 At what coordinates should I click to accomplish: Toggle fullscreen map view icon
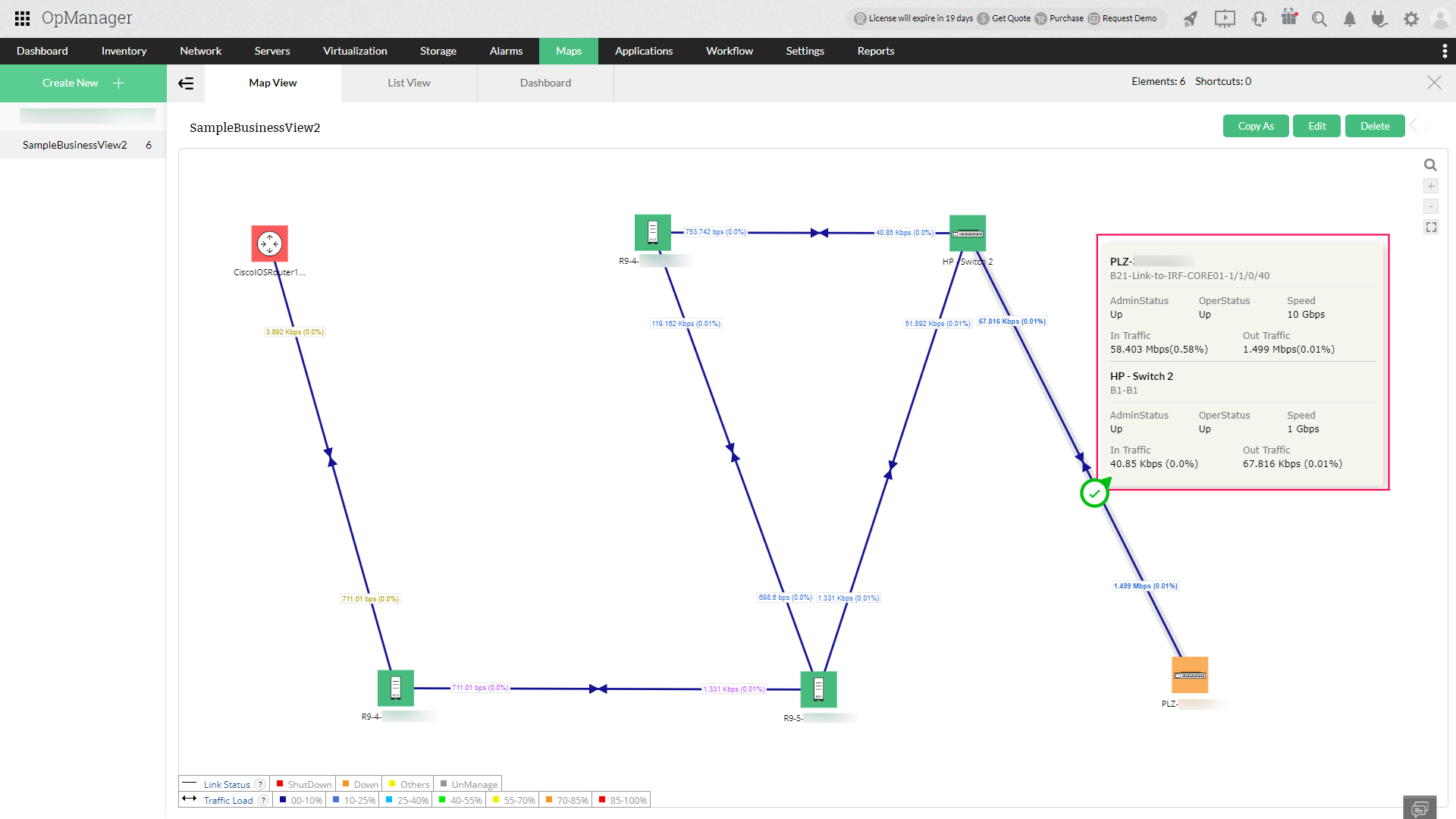(1431, 227)
